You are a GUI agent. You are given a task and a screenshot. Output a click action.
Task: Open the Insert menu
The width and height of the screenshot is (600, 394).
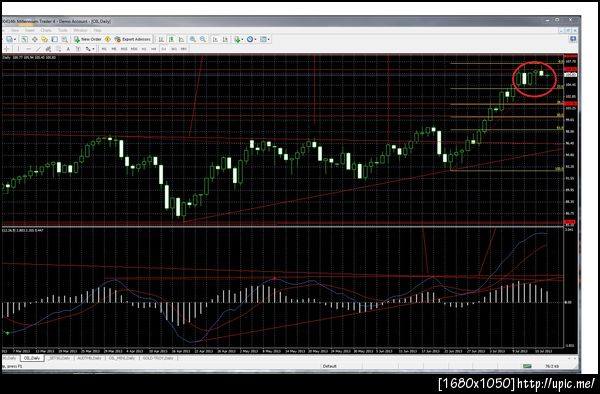(x=30, y=30)
